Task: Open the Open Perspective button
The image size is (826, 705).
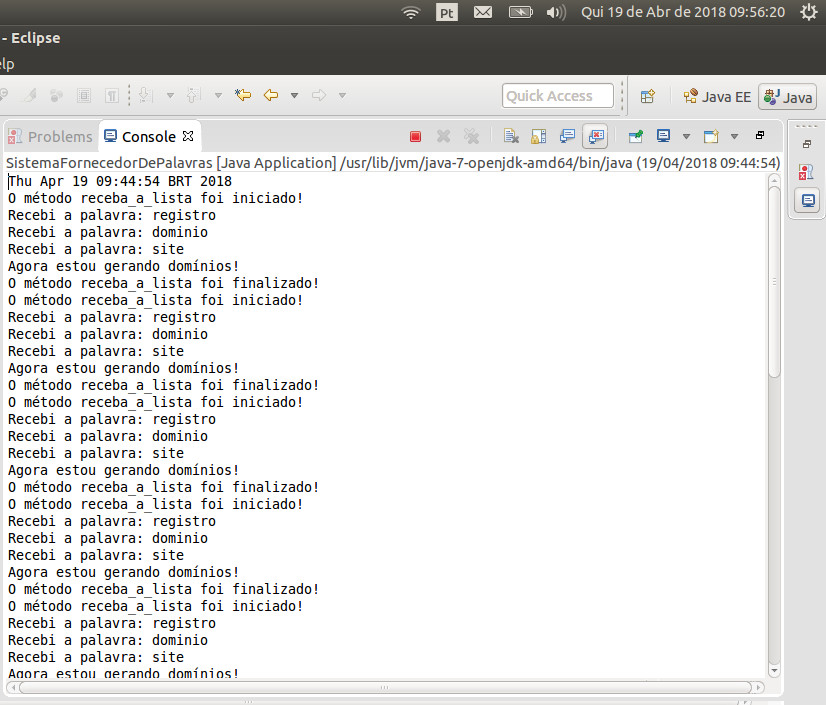Action: click(x=647, y=96)
